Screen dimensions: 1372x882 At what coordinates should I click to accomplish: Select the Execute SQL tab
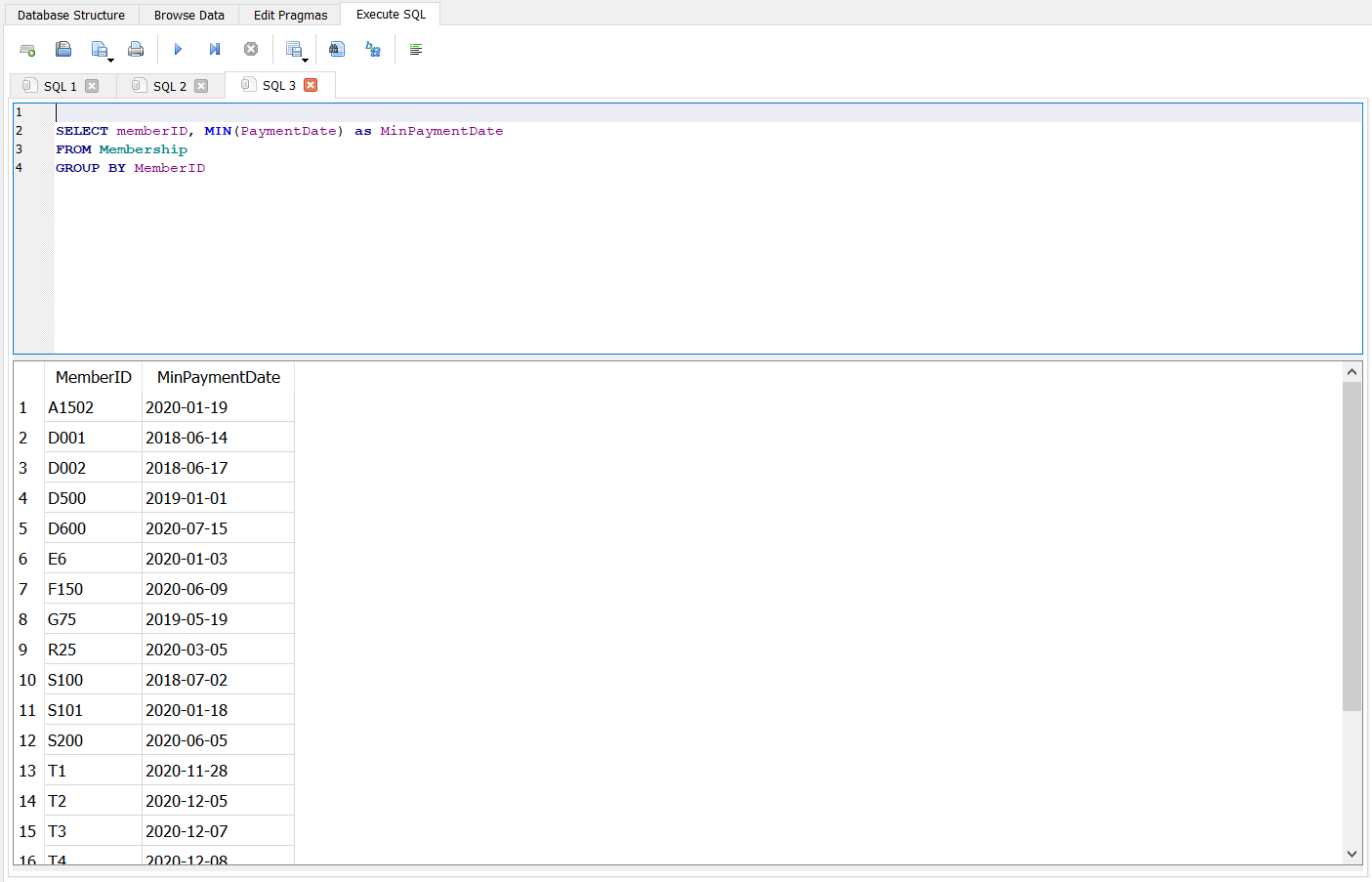pos(391,14)
